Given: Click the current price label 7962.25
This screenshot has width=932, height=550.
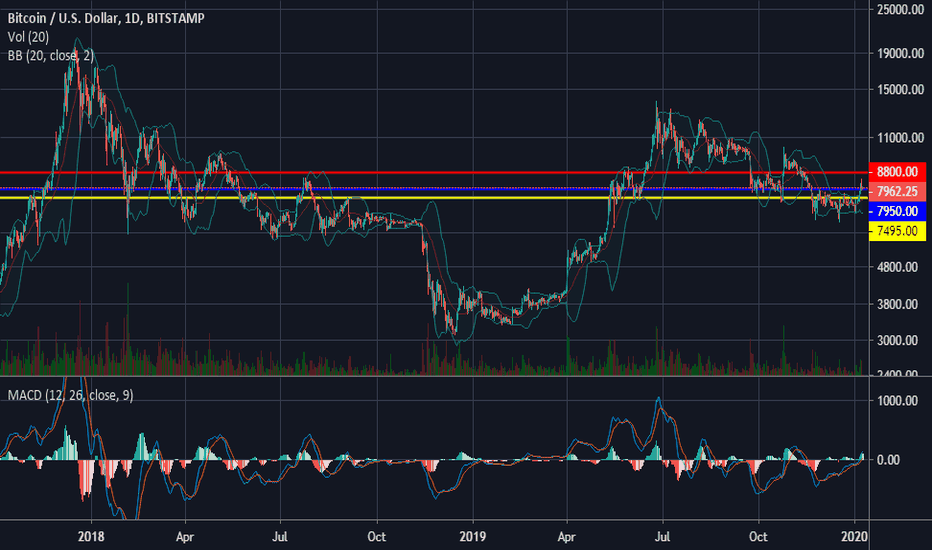Looking at the screenshot, I should point(897,191).
